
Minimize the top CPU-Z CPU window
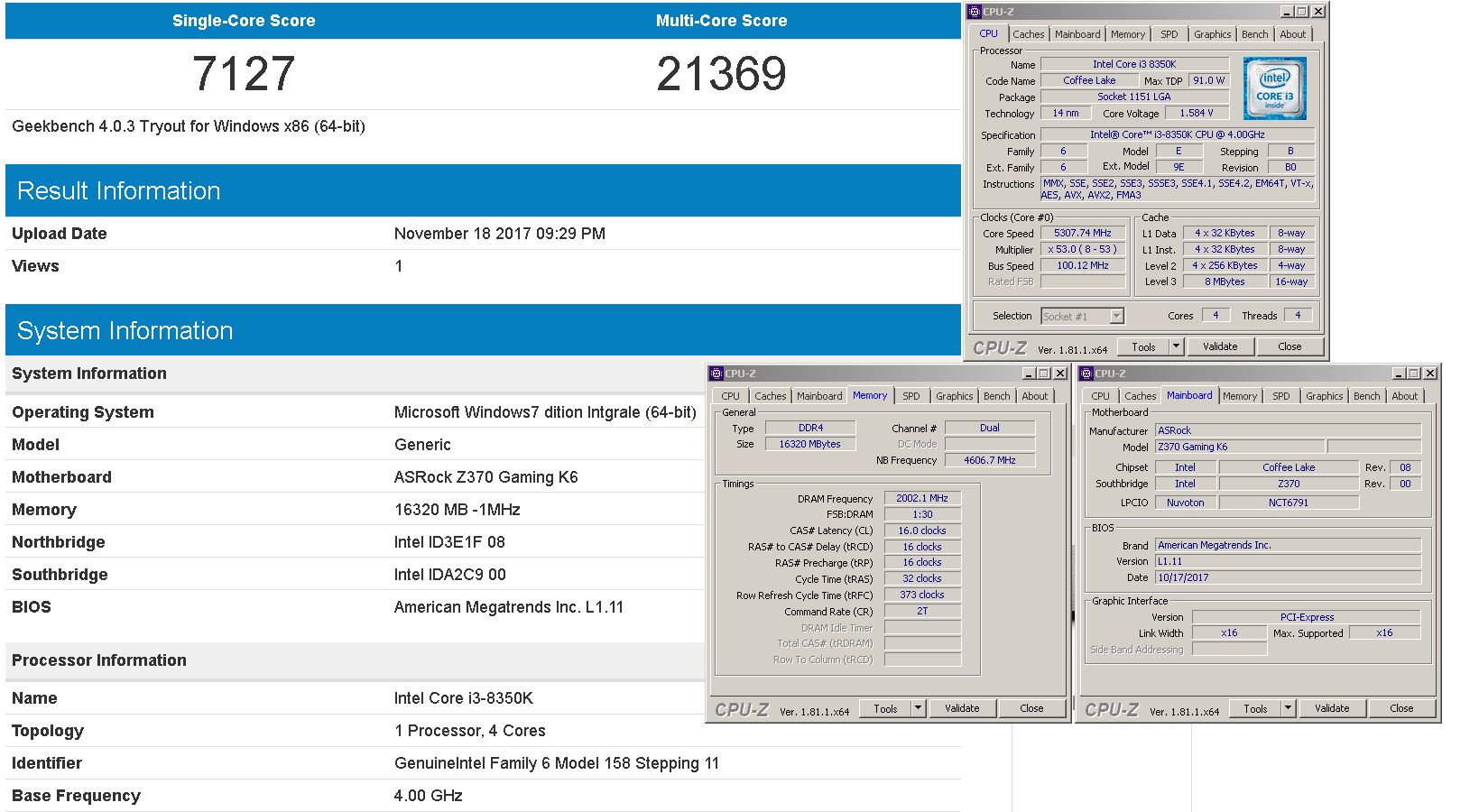coord(1287,12)
